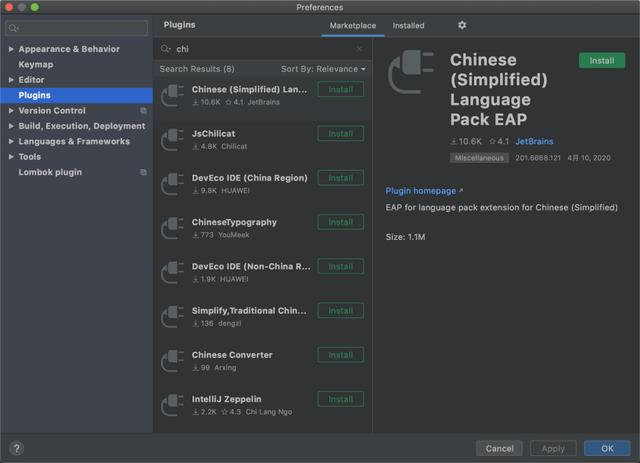Select the ChineseTypography plugin title

tap(234, 222)
